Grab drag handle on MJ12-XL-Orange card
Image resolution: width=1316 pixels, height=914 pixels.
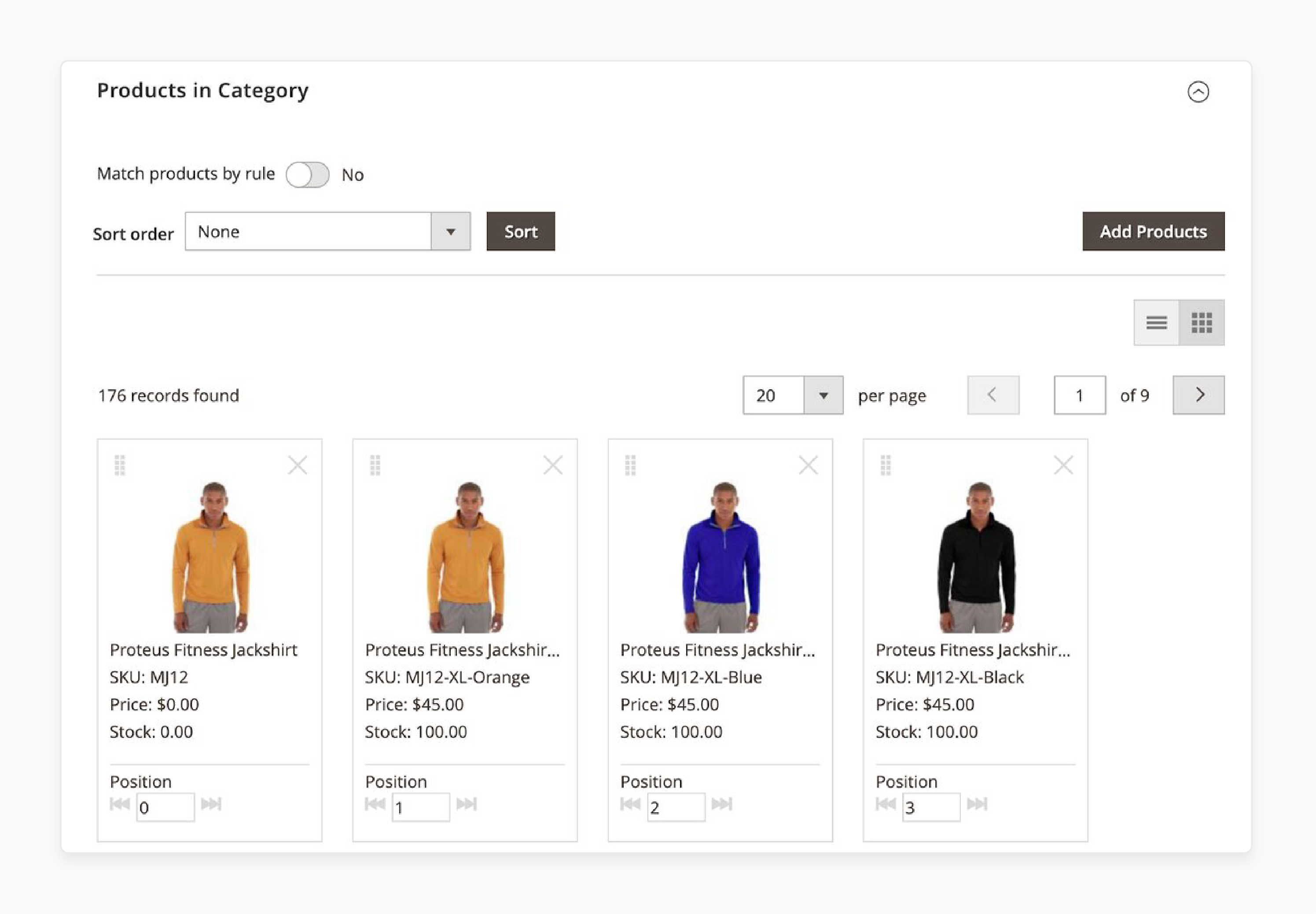click(x=375, y=465)
